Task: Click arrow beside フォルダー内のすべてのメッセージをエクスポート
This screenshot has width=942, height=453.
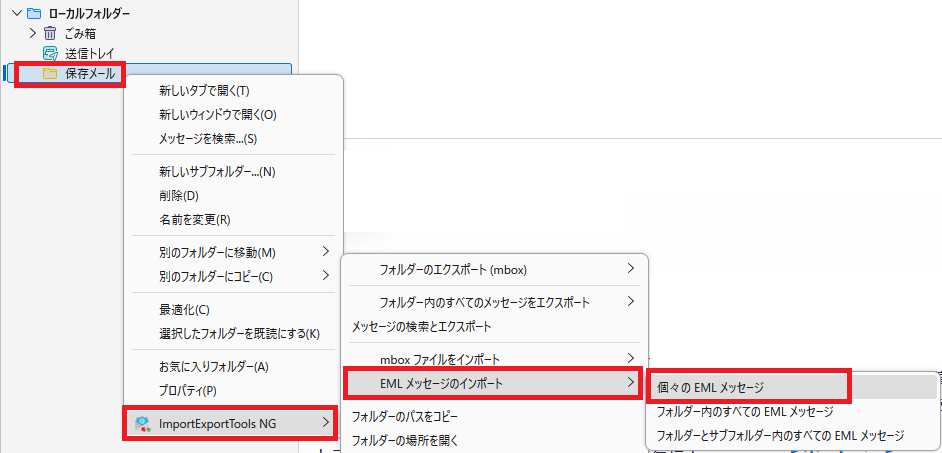Action: (x=631, y=301)
